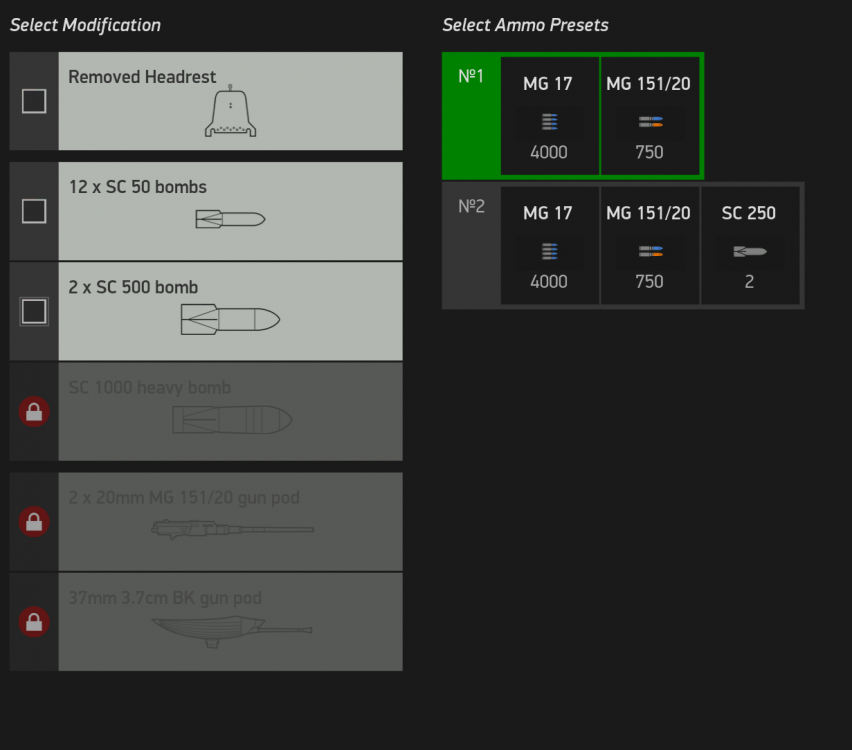
Task: Click the 12 x SC 50 bombs label
Action: point(137,187)
